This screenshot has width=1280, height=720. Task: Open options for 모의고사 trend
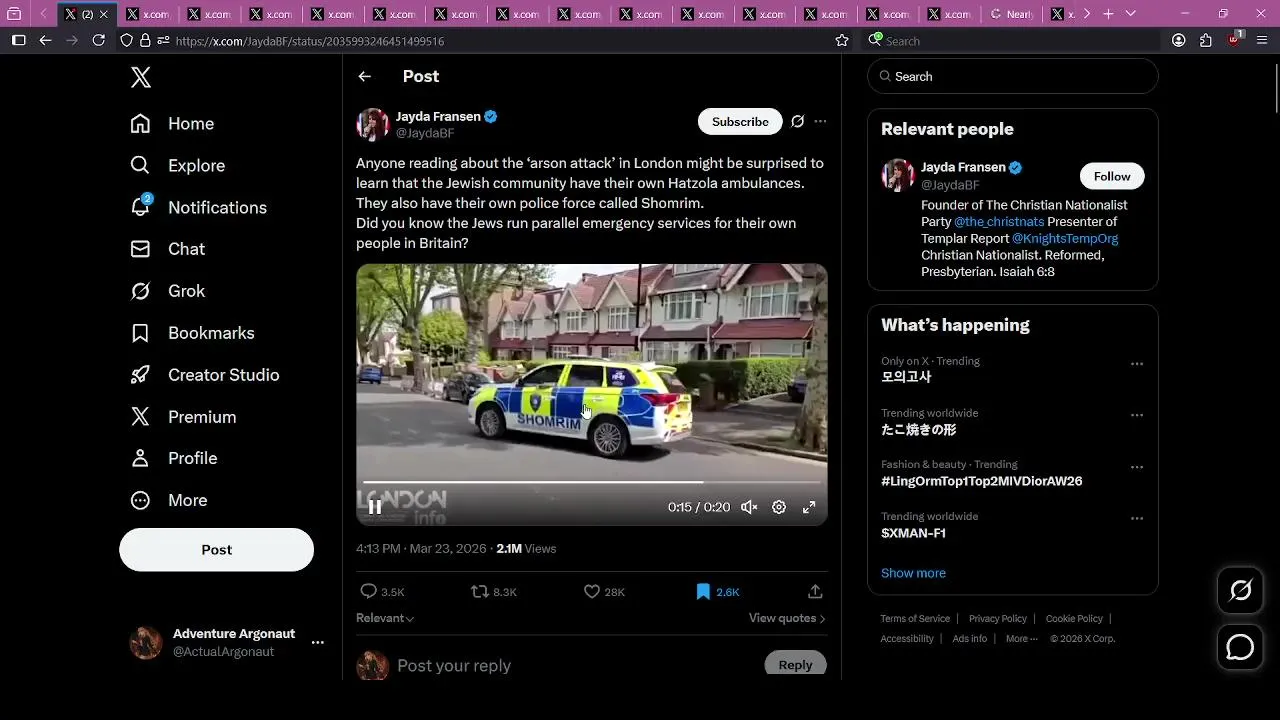(x=1137, y=364)
